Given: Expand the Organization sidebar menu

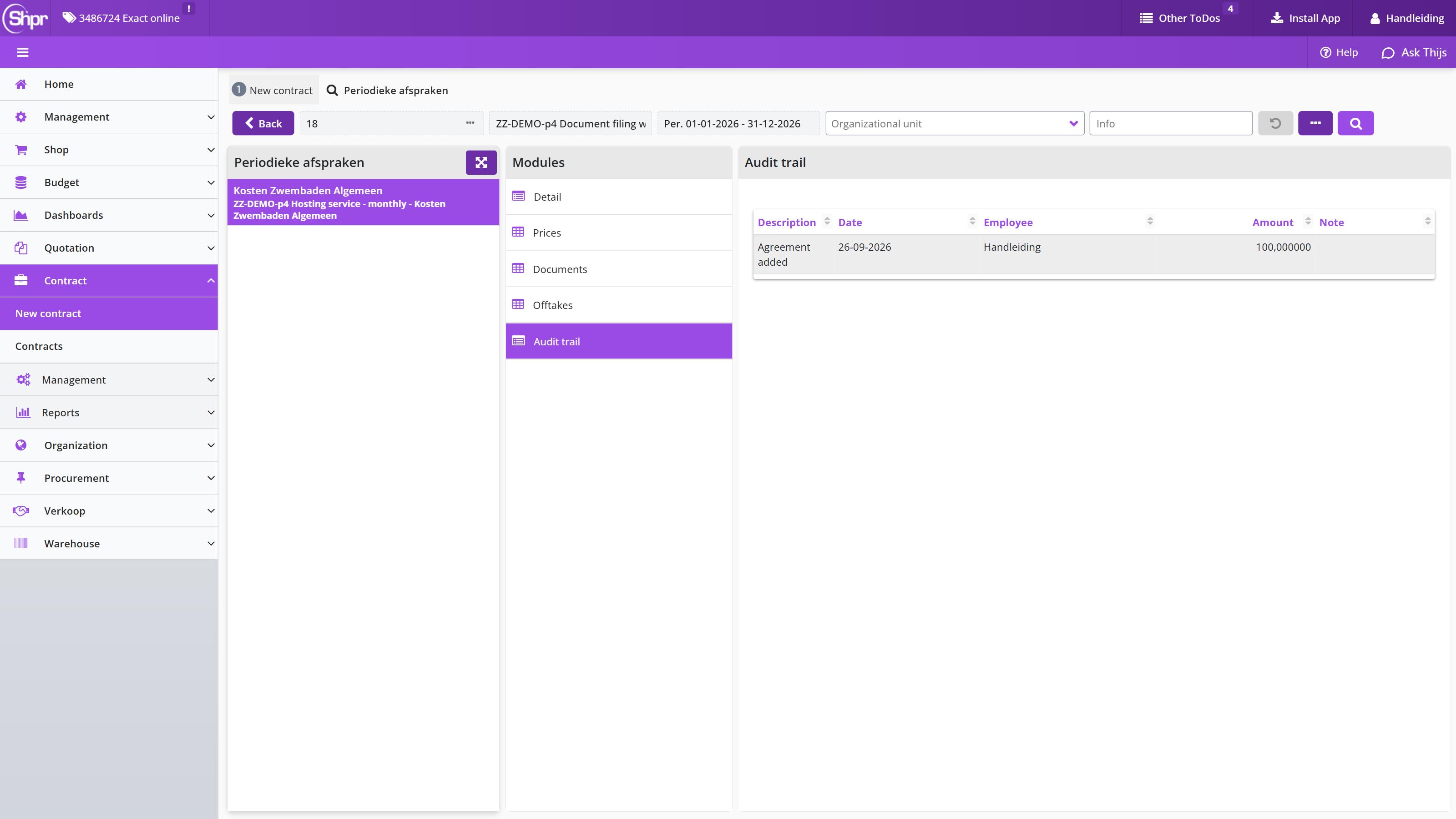Looking at the screenshot, I should point(109,445).
